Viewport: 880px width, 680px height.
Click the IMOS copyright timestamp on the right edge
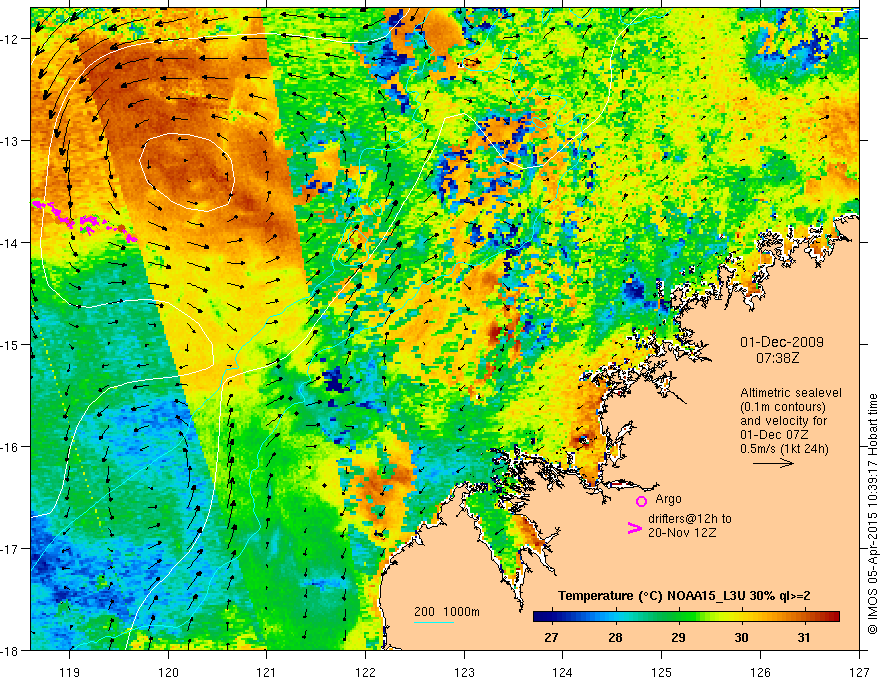[x=873, y=514]
